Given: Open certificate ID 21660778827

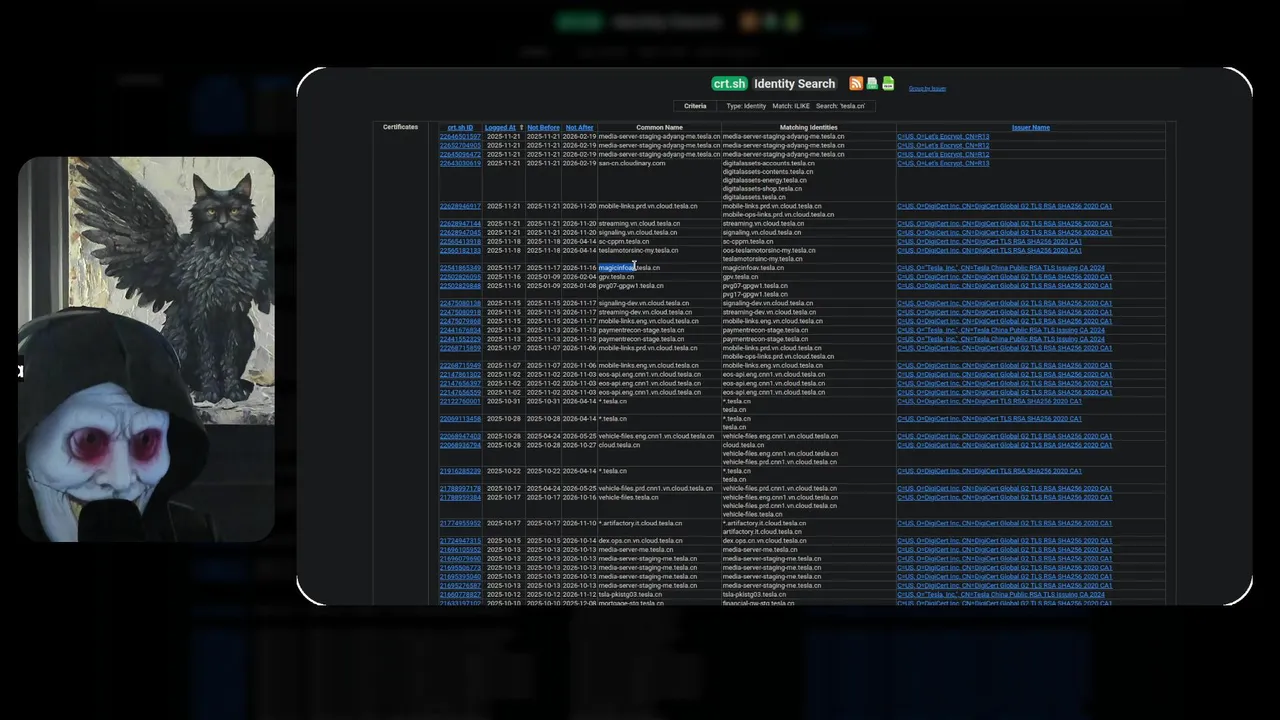Looking at the screenshot, I should [460, 595].
